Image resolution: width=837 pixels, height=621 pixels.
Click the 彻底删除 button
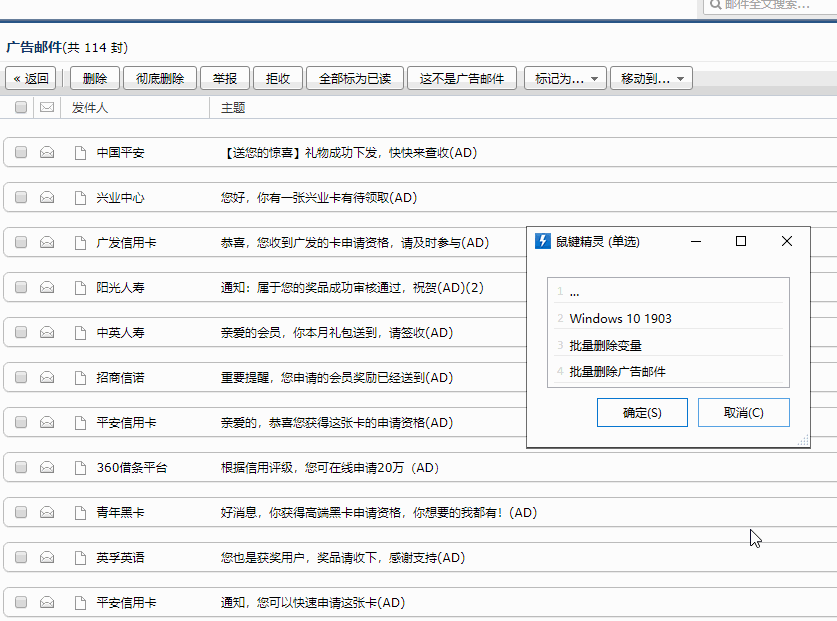coord(160,78)
